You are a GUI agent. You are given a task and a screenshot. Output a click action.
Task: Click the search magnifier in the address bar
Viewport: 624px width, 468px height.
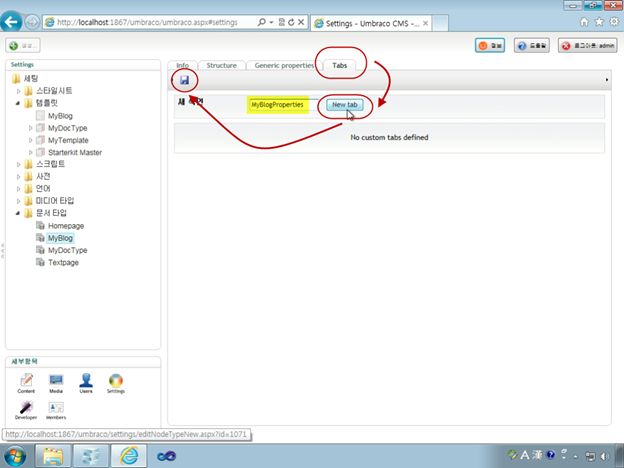(261, 22)
